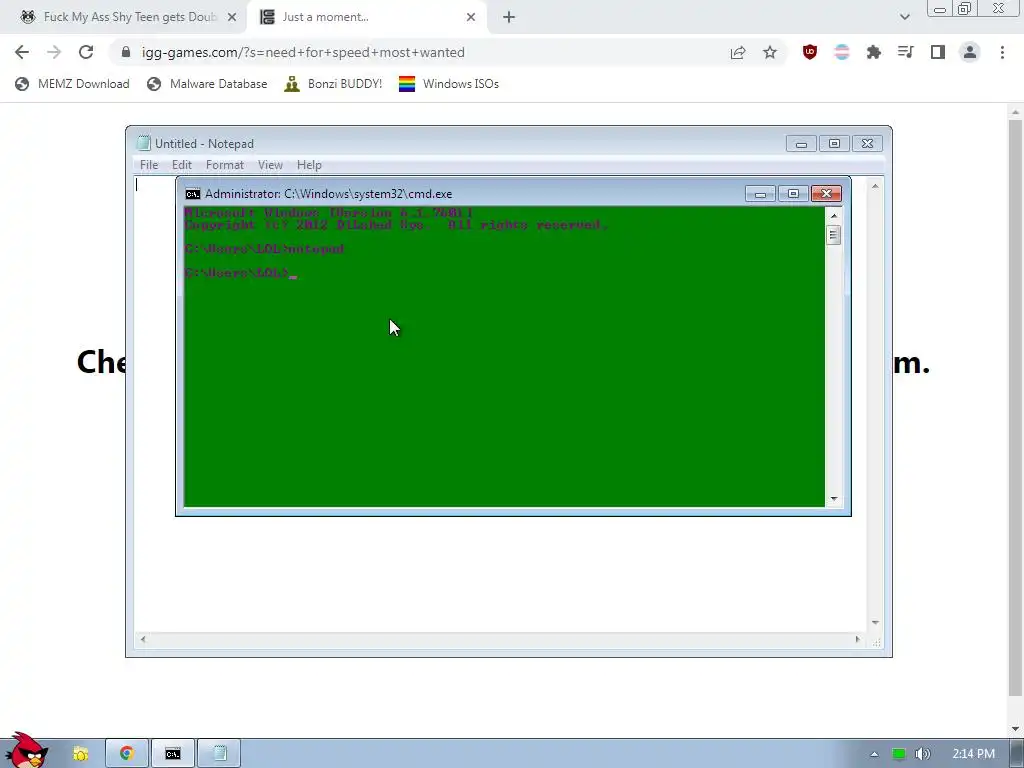Open the uBlock Origin extension icon
This screenshot has height=768, width=1024.
coord(810,52)
